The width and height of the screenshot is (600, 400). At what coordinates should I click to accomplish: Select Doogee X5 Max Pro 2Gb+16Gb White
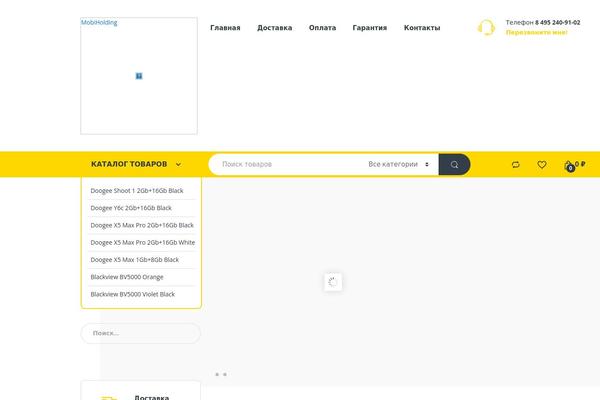(143, 242)
